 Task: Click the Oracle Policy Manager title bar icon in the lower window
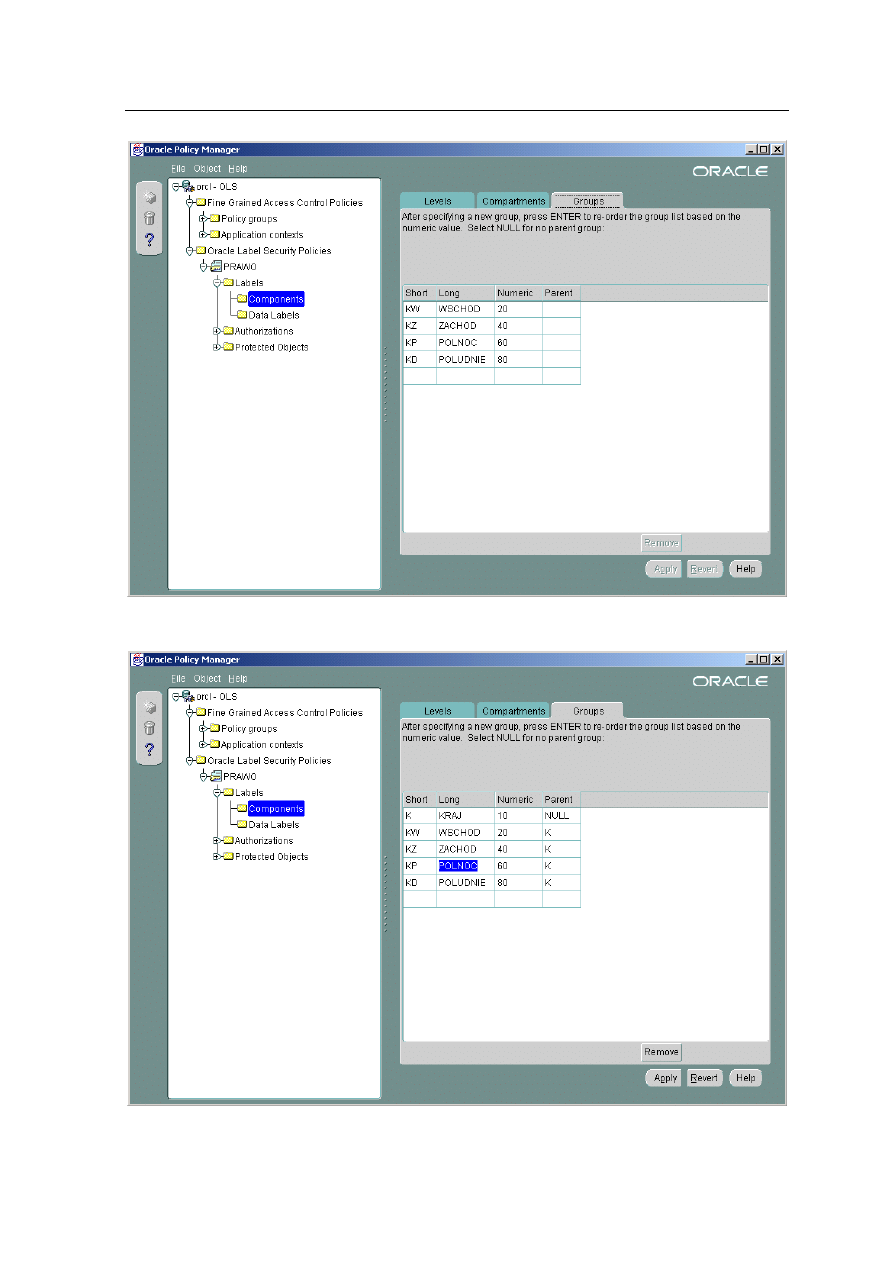point(138,660)
